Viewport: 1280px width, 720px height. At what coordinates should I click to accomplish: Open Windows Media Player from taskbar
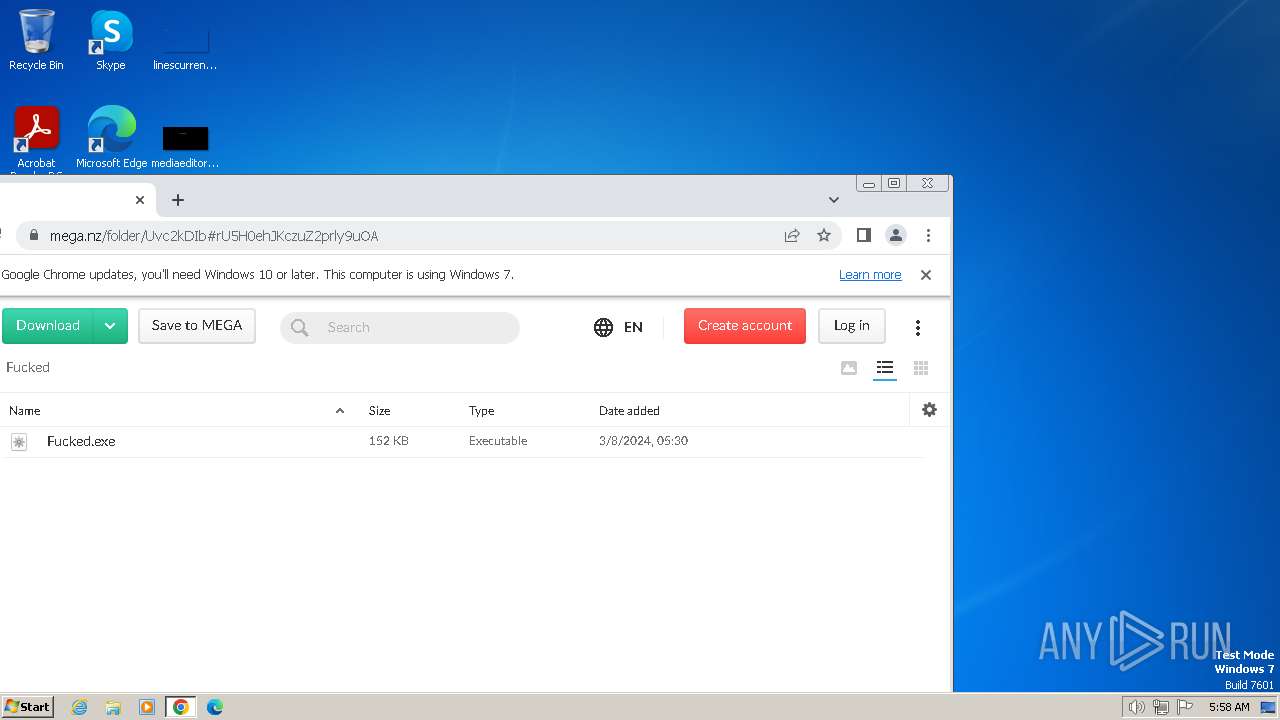147,707
